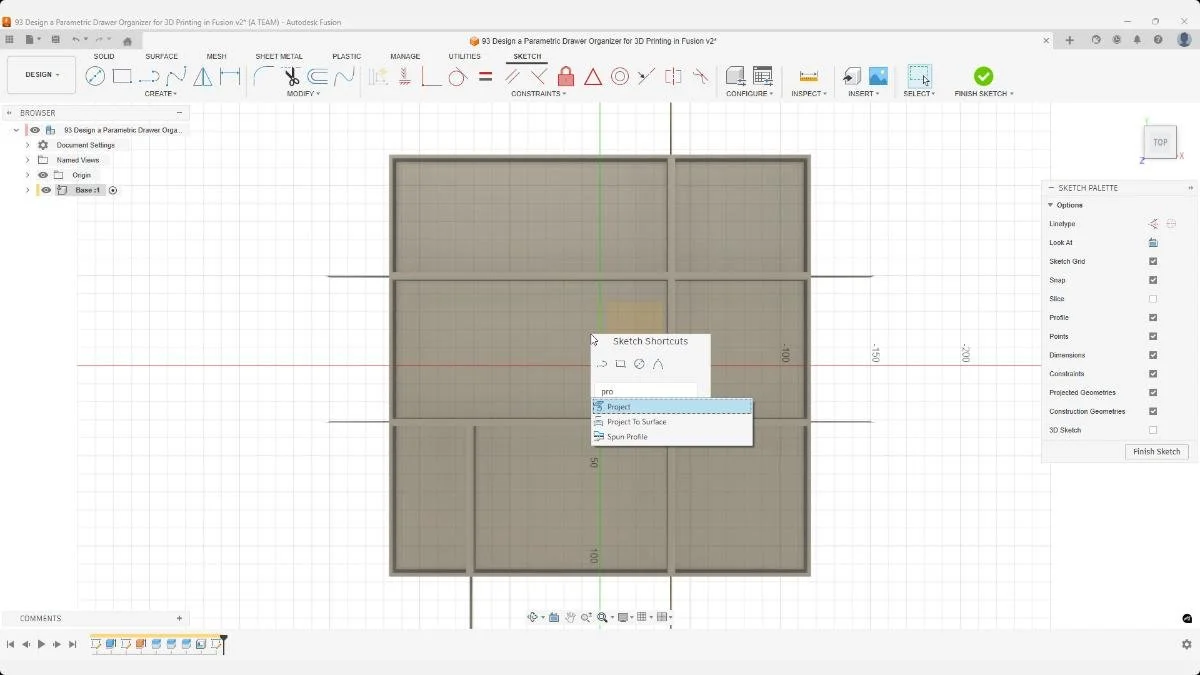This screenshot has width=1200, height=675.
Task: Click the Sketch Shortcuts search field
Action: click(x=647, y=390)
